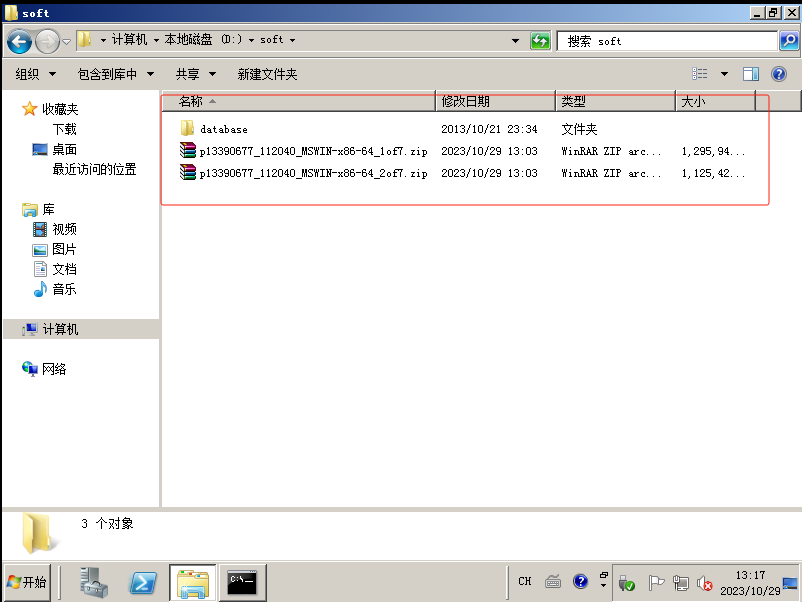The image size is (802, 602).
Task: Open the 开始 Start button
Action: (27, 582)
